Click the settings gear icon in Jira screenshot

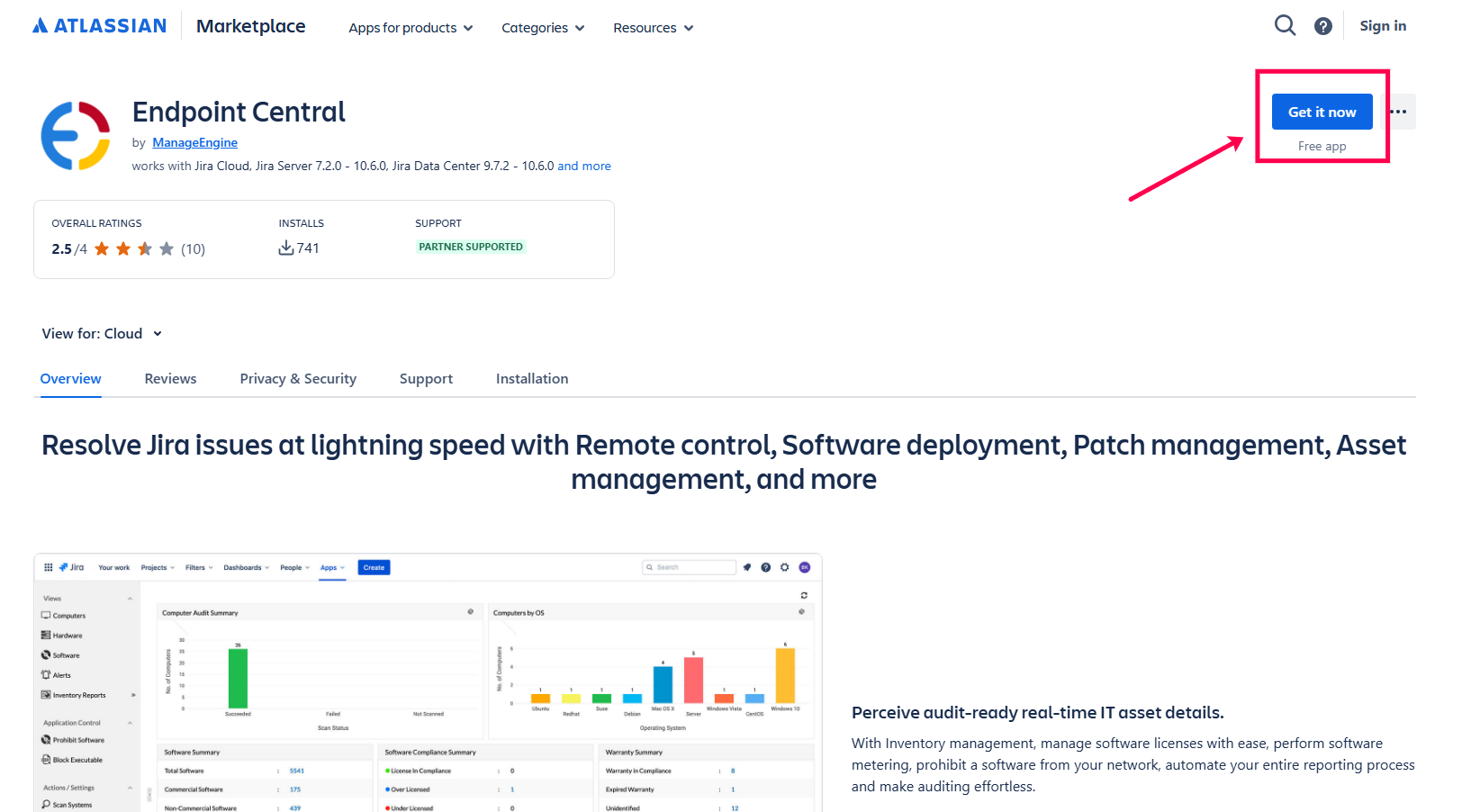[785, 567]
